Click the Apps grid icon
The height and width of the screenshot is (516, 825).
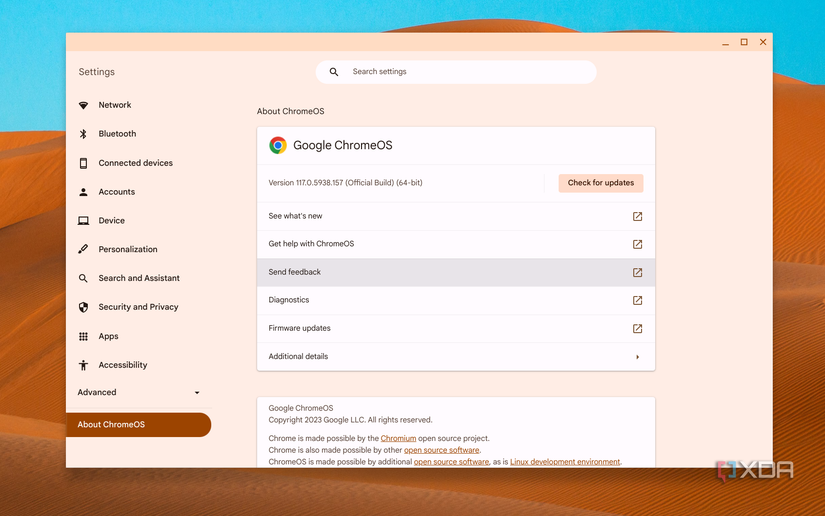click(83, 337)
